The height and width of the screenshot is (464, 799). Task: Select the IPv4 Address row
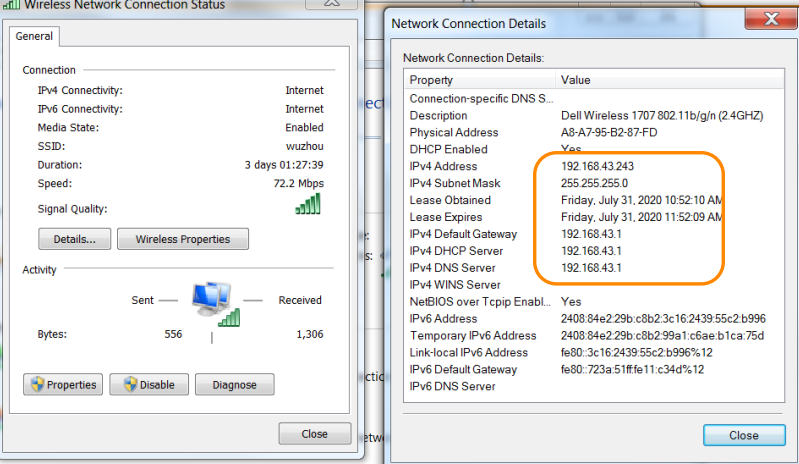(x=444, y=166)
